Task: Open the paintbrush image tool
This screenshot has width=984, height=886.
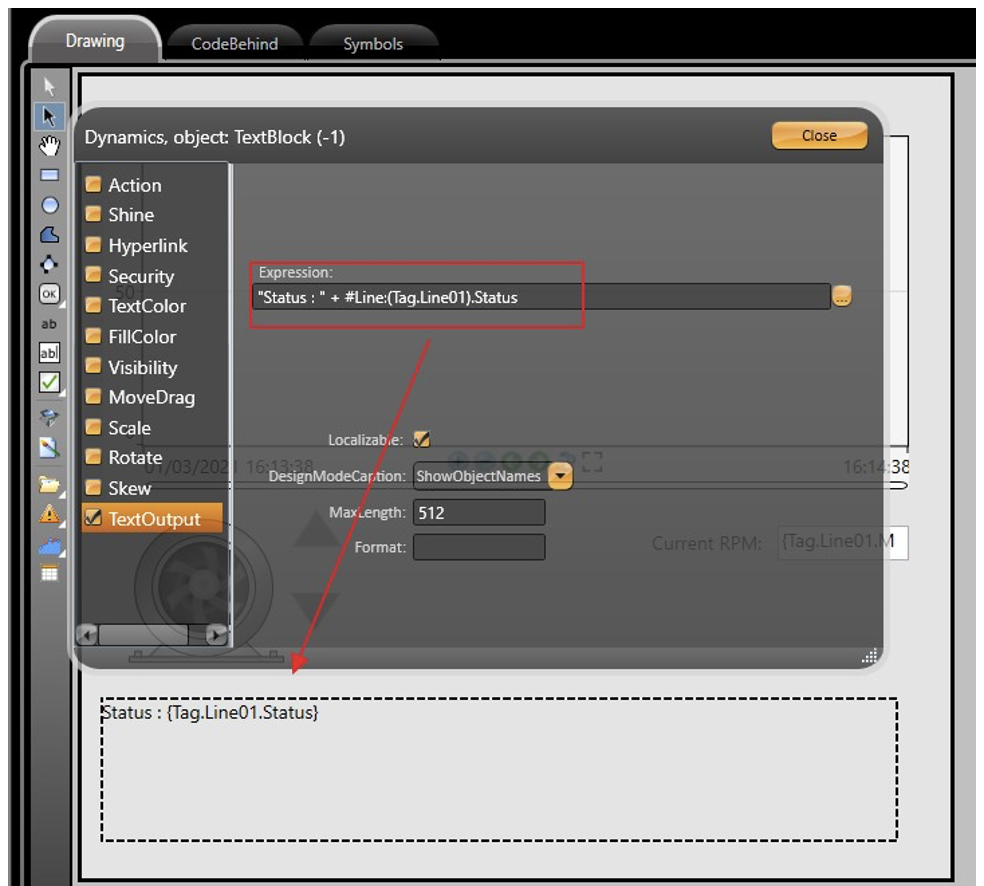Action: tap(49, 447)
